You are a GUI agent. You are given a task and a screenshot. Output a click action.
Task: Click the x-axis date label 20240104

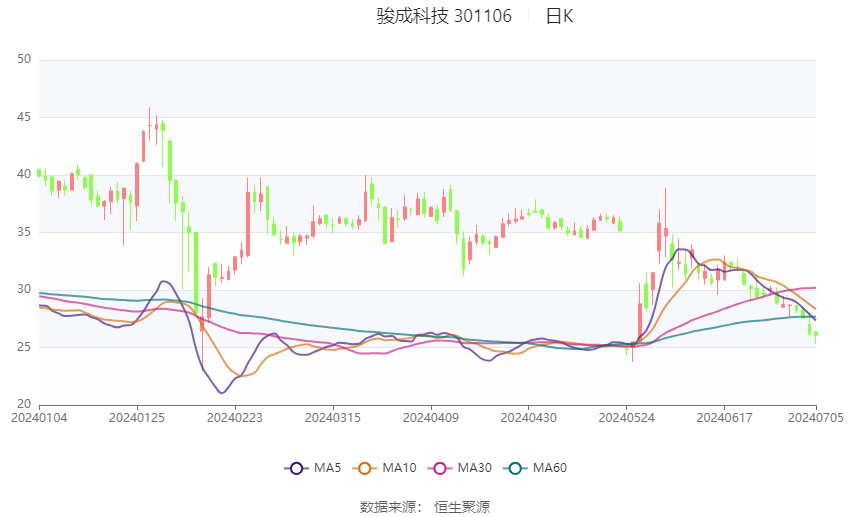pyautogui.click(x=39, y=418)
